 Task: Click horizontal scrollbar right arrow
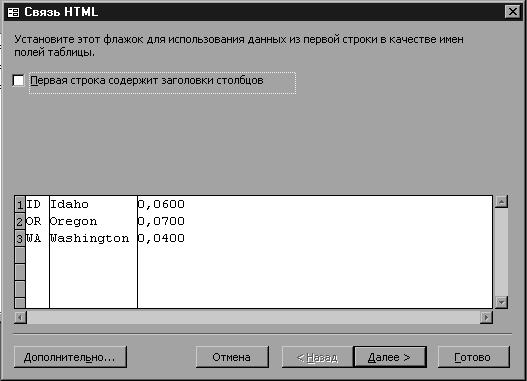[x=486, y=317]
